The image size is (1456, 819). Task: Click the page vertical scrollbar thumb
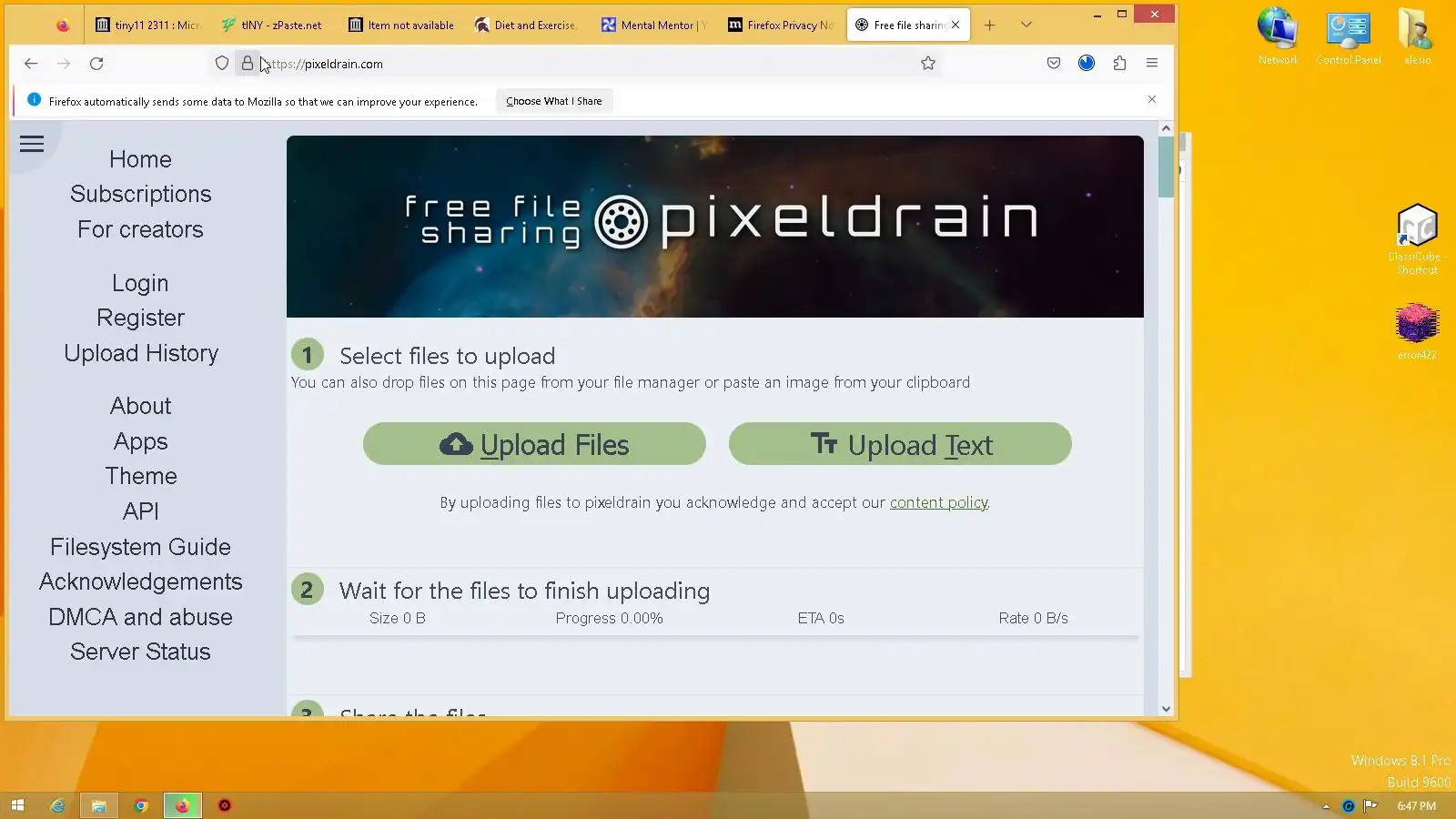click(x=1166, y=167)
